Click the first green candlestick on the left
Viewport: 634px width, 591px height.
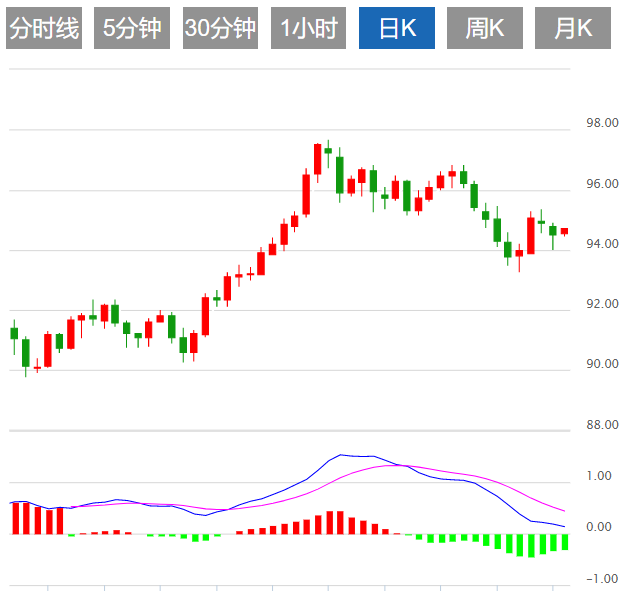[x=14, y=333]
